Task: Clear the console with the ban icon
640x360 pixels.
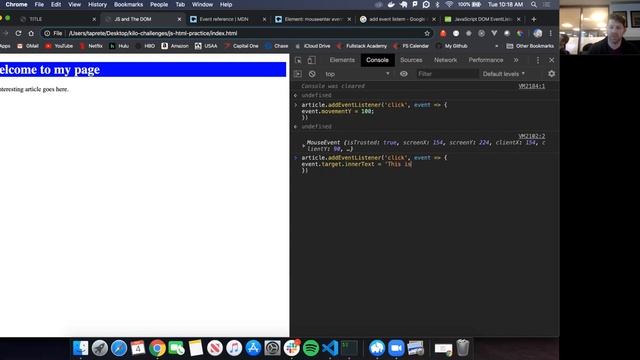Action: click(312, 74)
